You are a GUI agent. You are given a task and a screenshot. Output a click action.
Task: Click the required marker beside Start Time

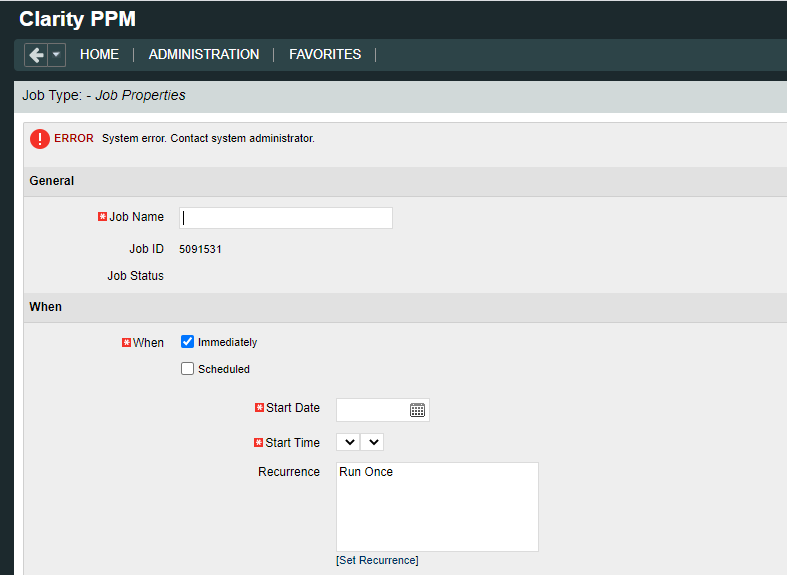[259, 443]
